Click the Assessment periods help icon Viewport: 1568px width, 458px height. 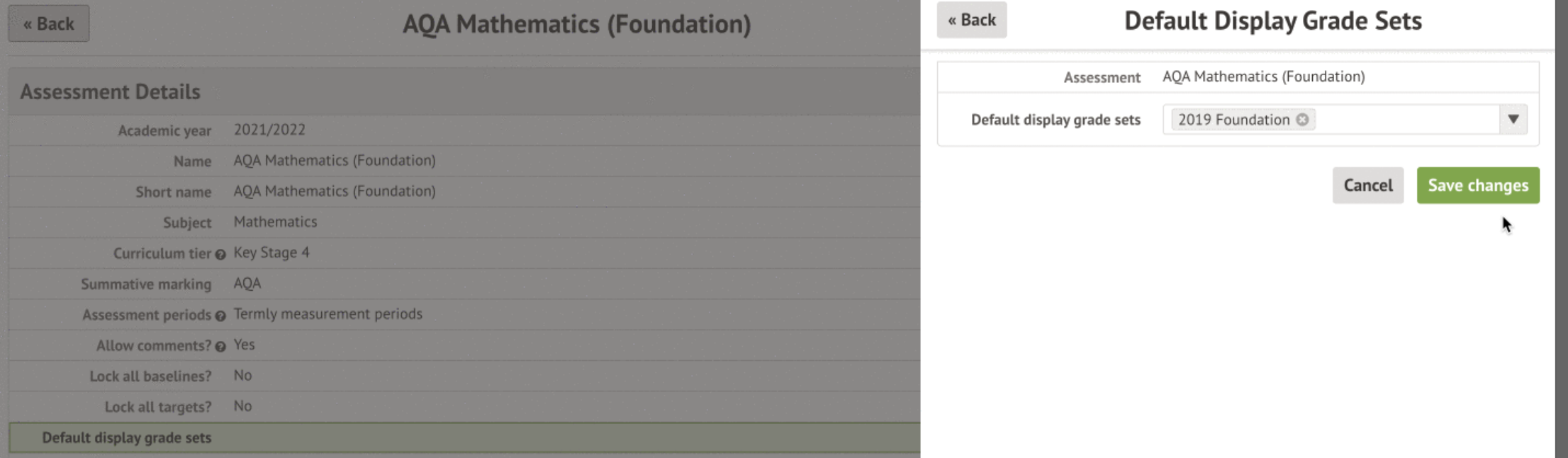(x=220, y=316)
